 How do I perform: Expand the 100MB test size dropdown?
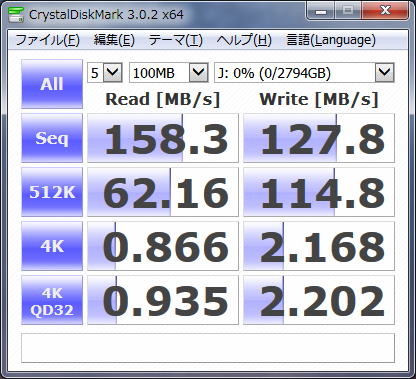[198, 72]
